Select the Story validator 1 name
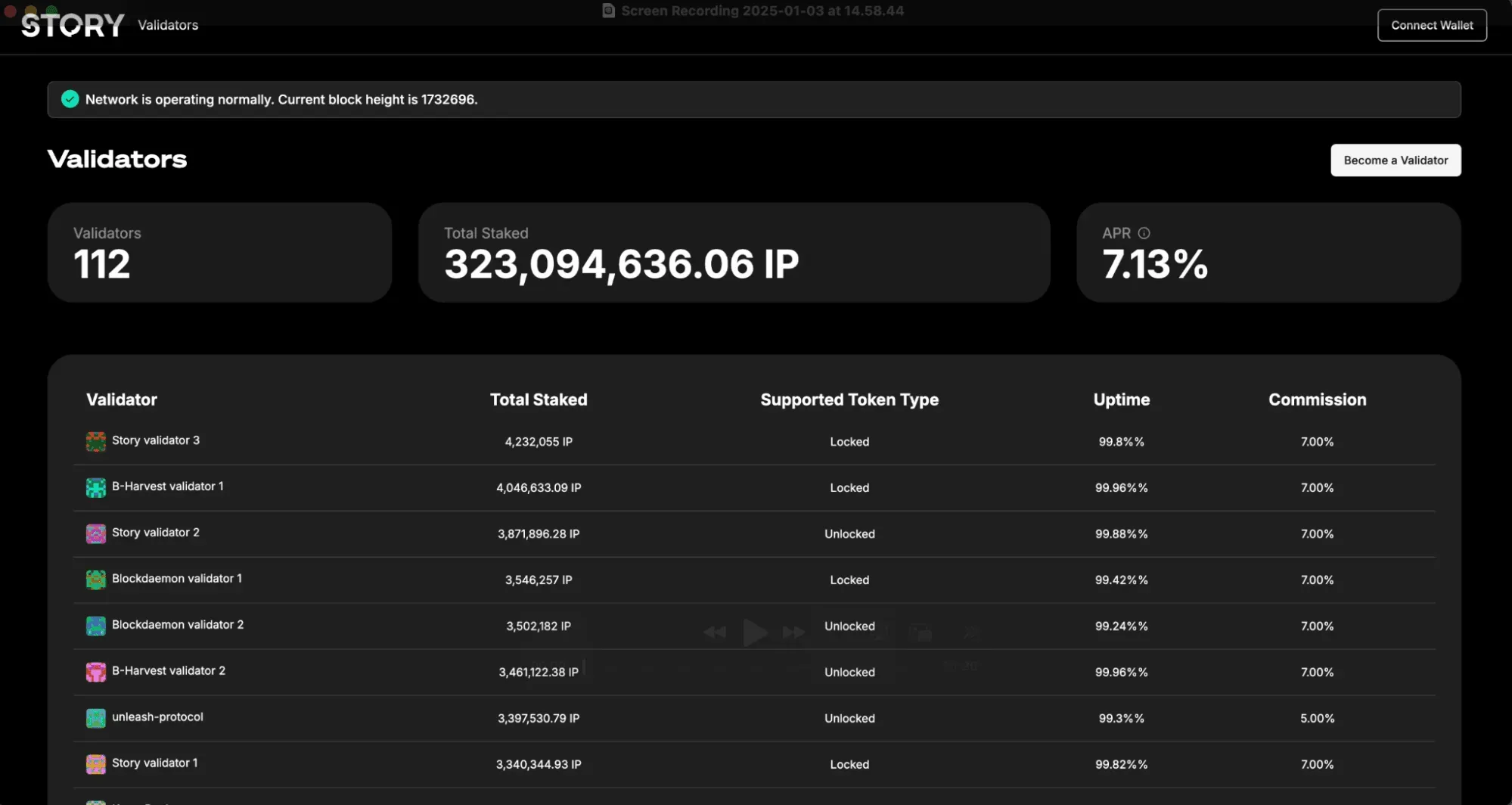The image size is (1512, 805). coord(155,763)
